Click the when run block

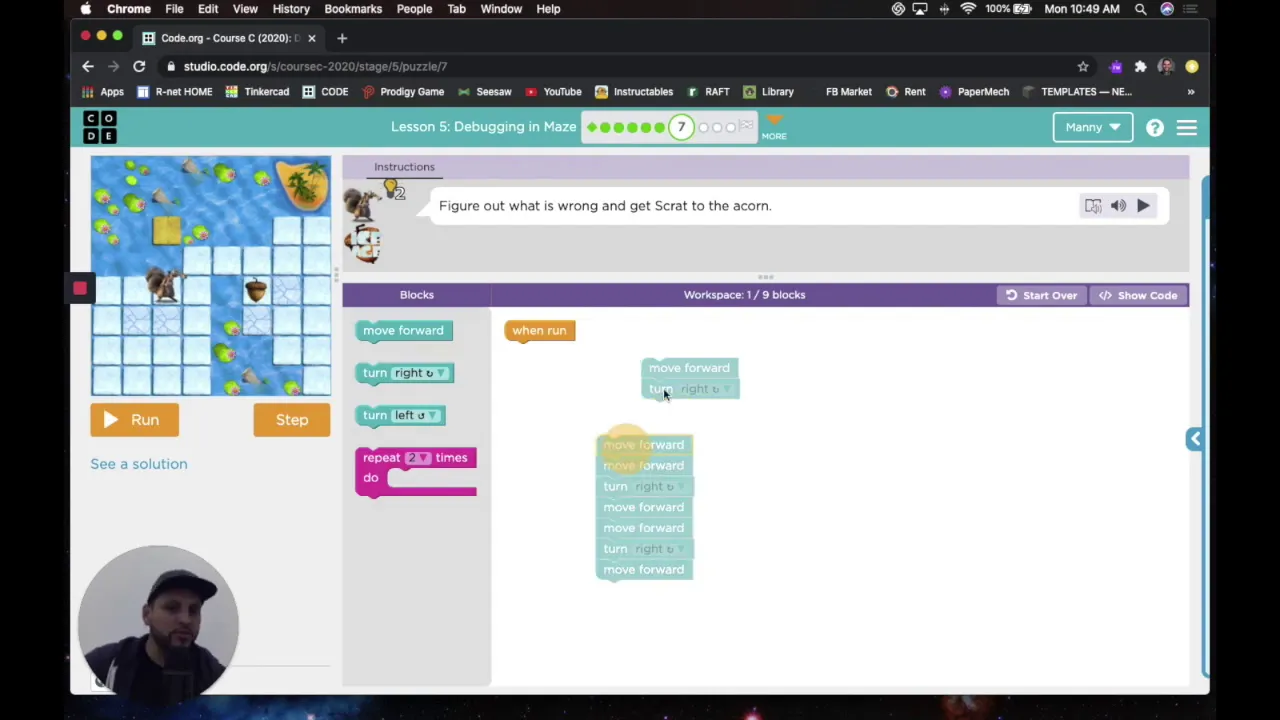[540, 331]
